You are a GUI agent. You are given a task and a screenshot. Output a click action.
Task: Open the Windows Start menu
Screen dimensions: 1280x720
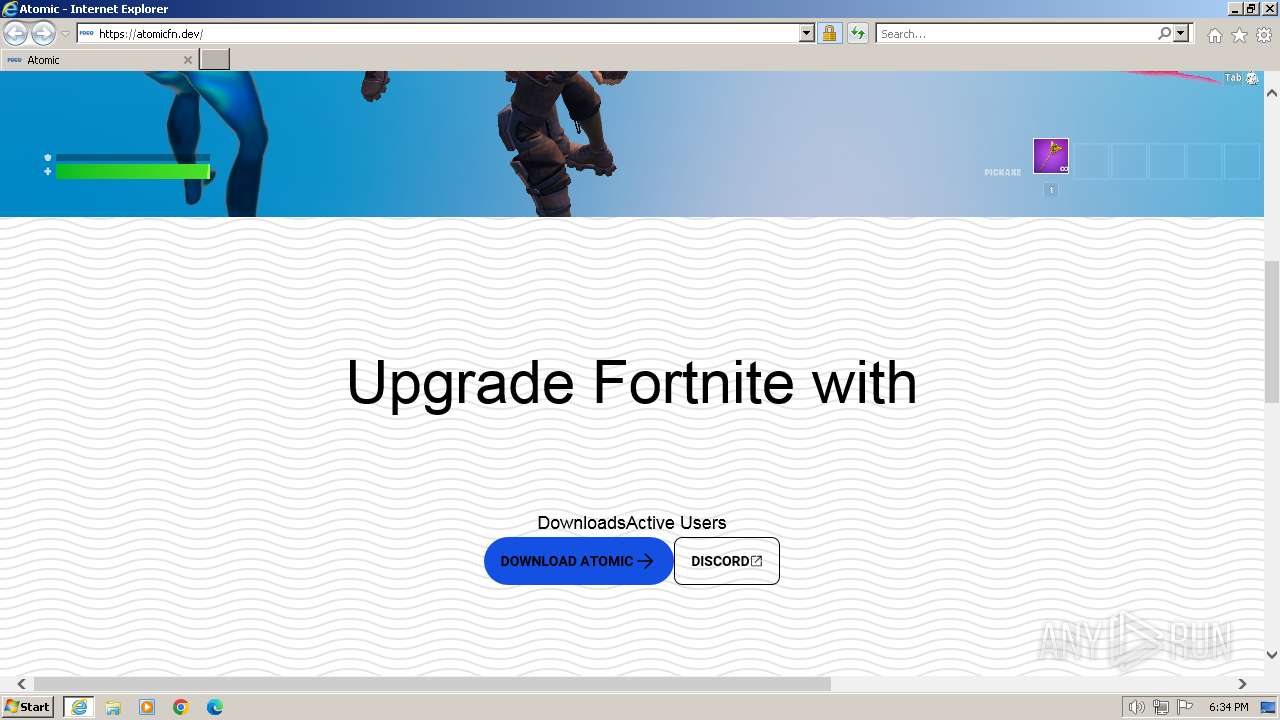point(29,707)
